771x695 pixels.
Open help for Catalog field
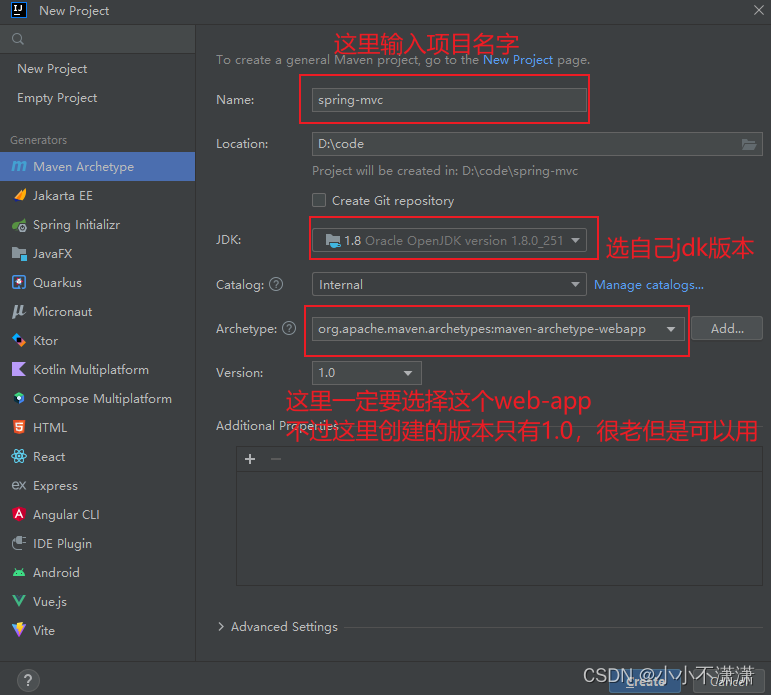pos(276,284)
